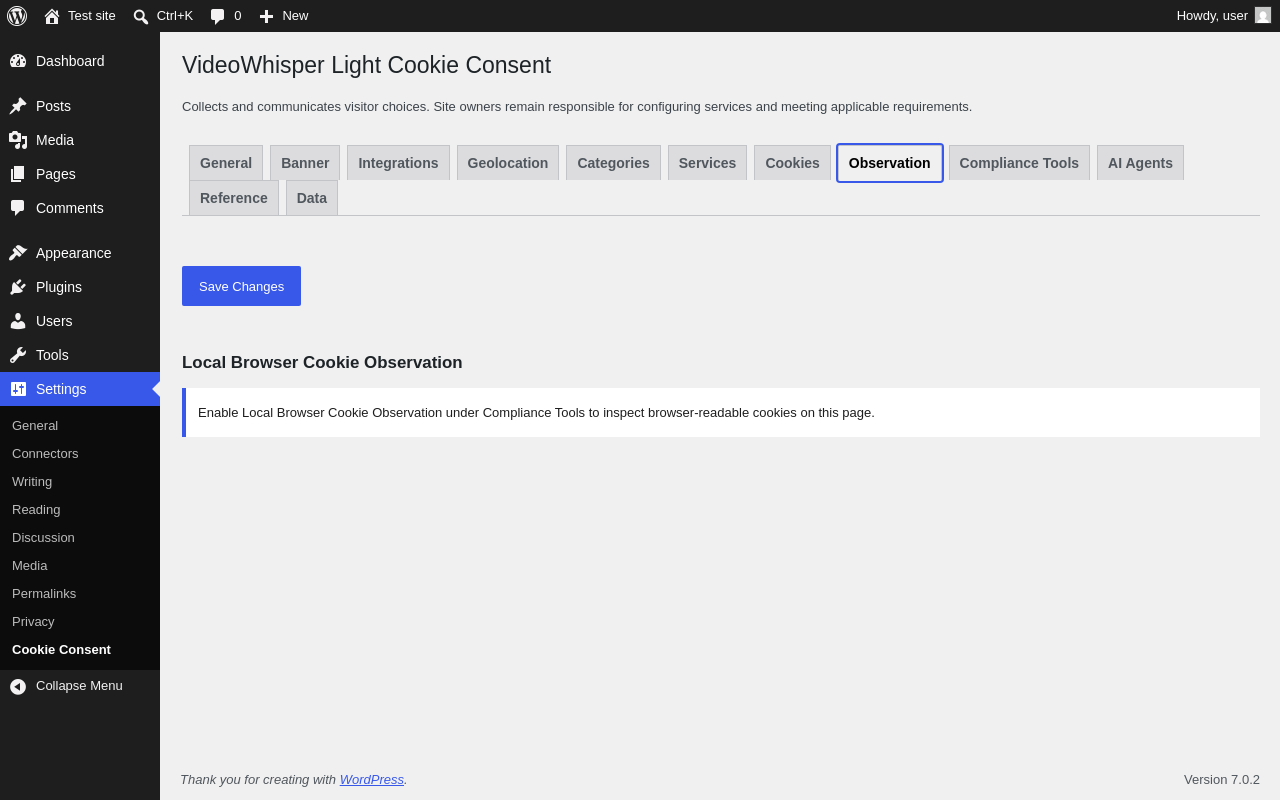Image resolution: width=1280 pixels, height=800 pixels.
Task: Click the Collapse Menu label
Action: (79, 685)
